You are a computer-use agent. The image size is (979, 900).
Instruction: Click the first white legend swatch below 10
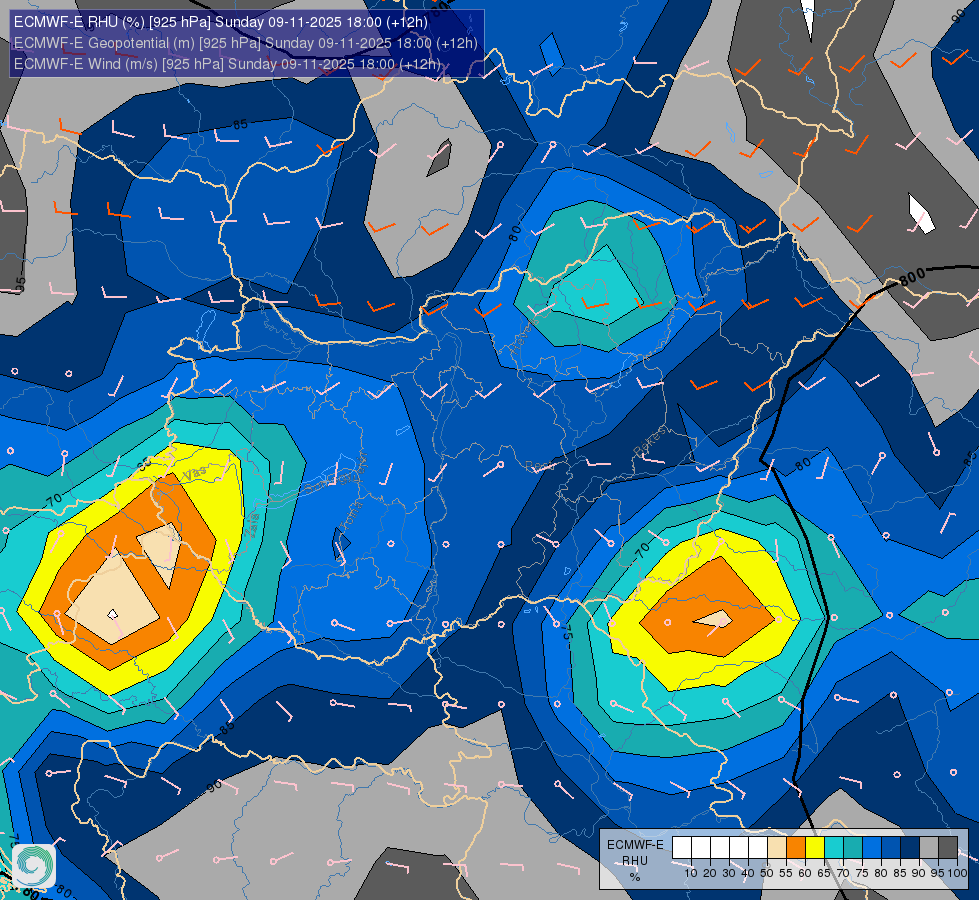click(x=682, y=848)
